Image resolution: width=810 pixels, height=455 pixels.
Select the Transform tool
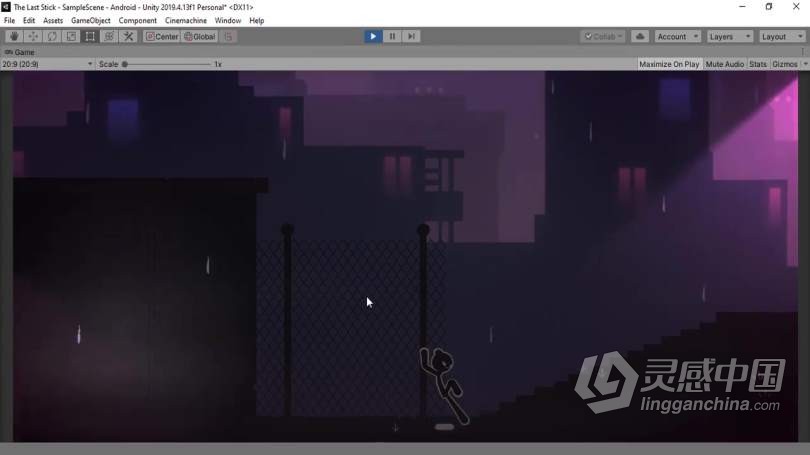click(110, 36)
